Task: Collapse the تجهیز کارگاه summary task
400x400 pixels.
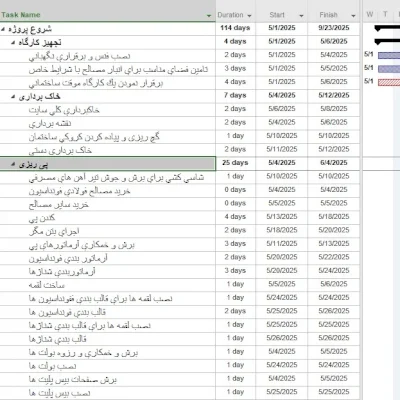Action: (13, 42)
